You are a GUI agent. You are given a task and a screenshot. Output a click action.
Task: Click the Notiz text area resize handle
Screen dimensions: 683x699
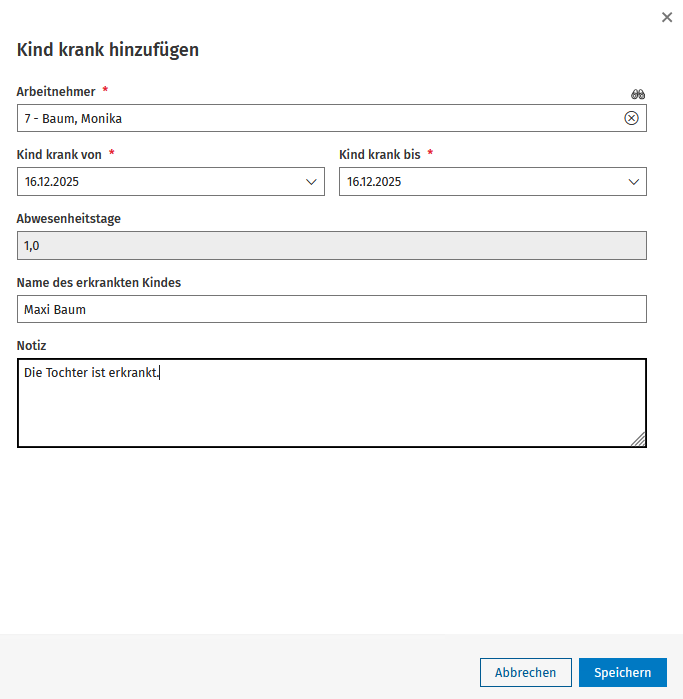(x=639, y=440)
